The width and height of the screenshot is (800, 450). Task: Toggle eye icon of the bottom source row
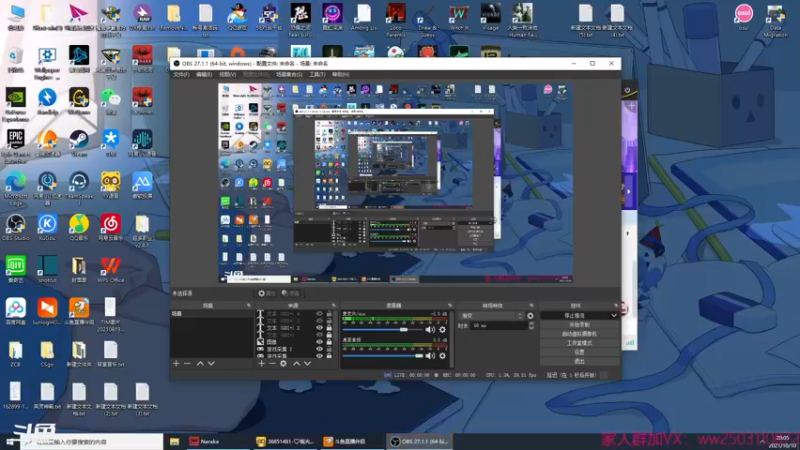click(319, 356)
